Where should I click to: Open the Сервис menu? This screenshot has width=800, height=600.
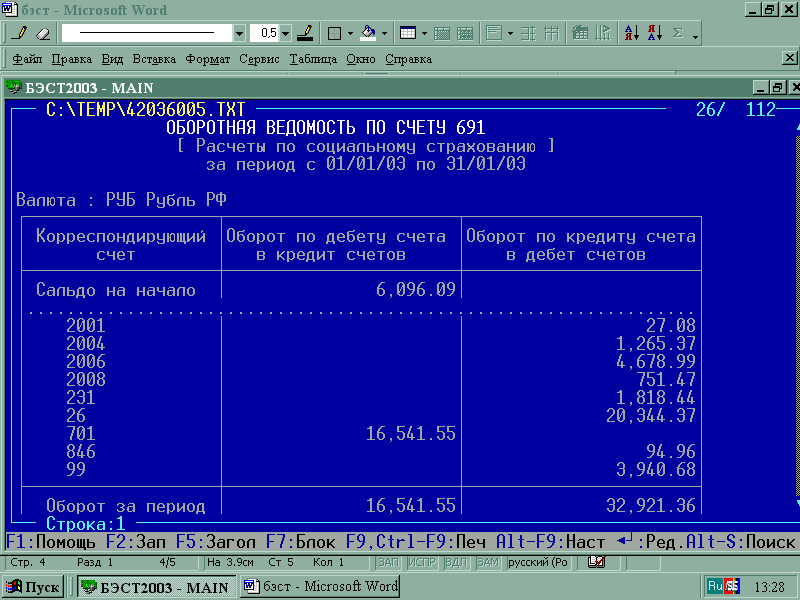tap(259, 59)
